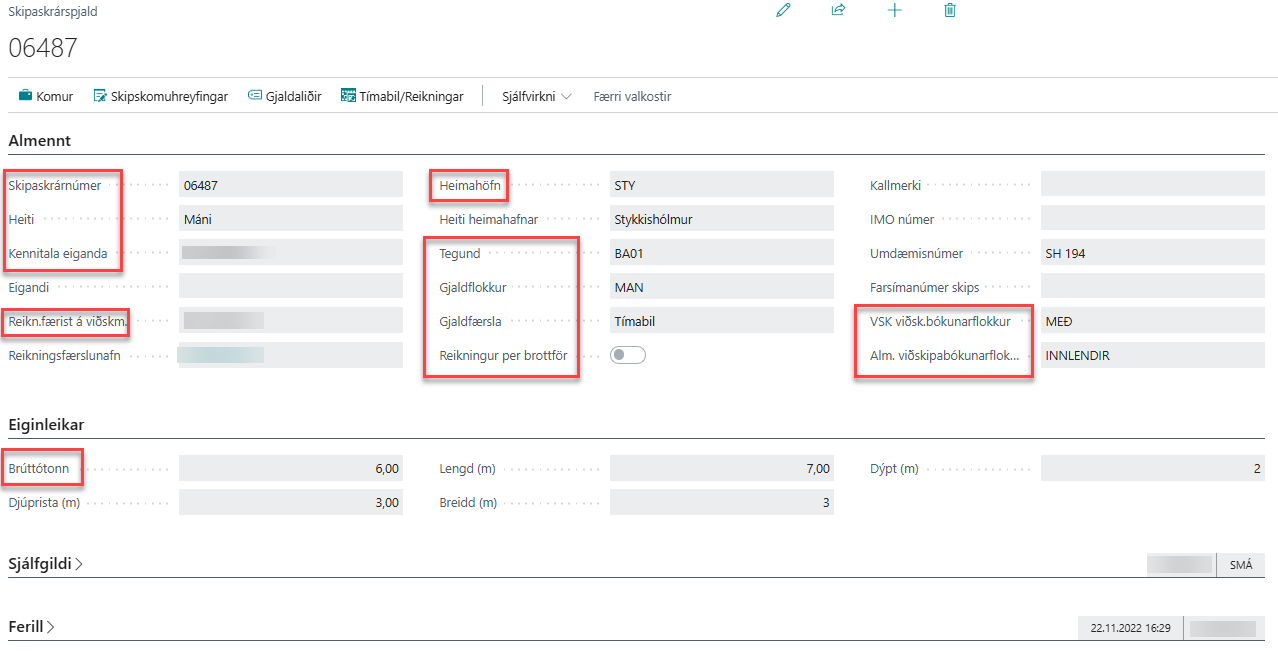Click Færri valkostir in the action bar
Screen dimensions: 1278x658
(x=632, y=97)
